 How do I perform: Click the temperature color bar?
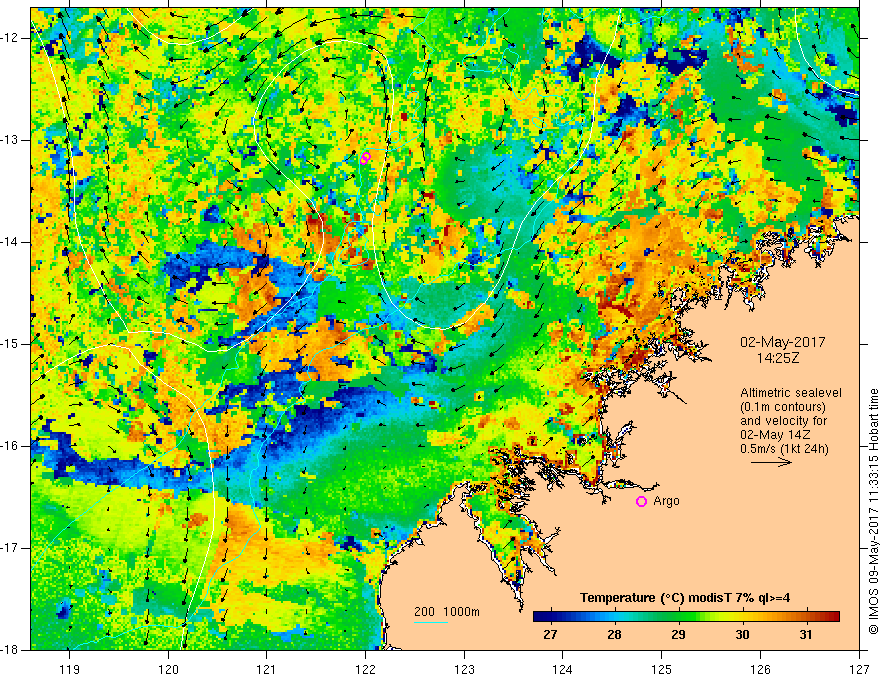686,617
